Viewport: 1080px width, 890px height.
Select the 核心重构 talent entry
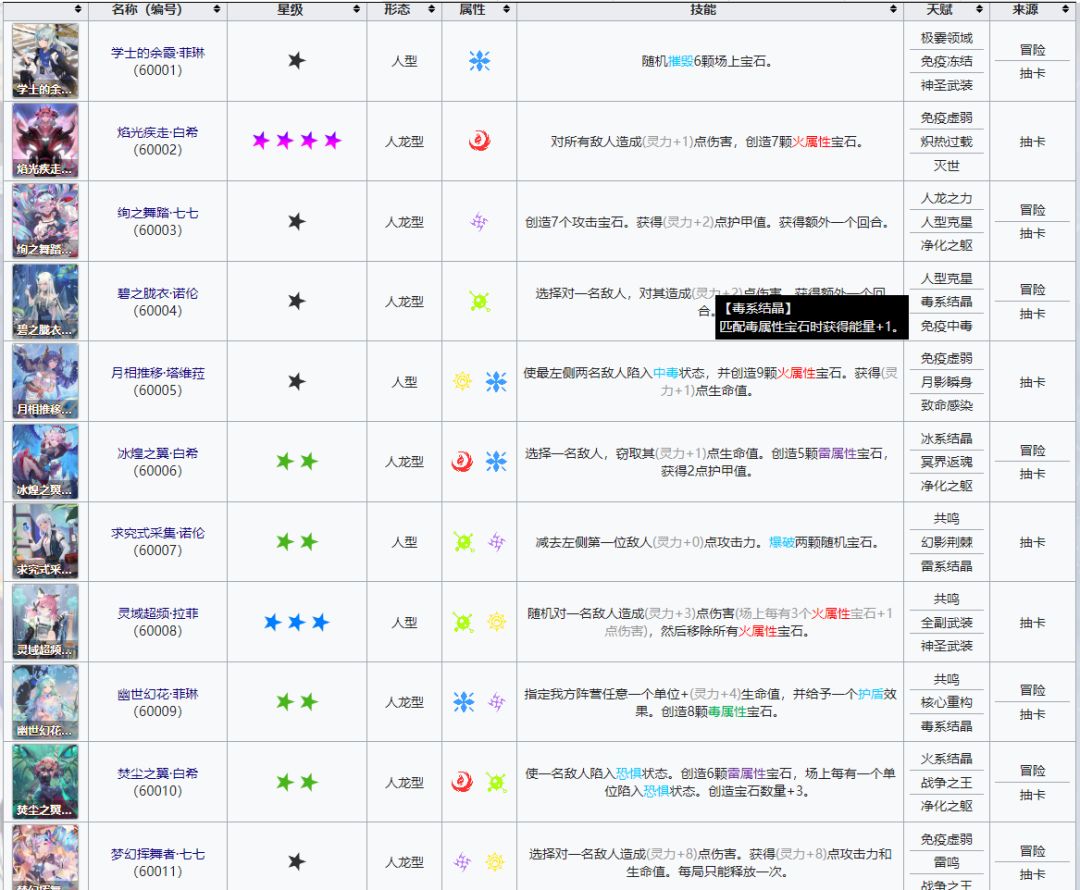[x=946, y=703]
